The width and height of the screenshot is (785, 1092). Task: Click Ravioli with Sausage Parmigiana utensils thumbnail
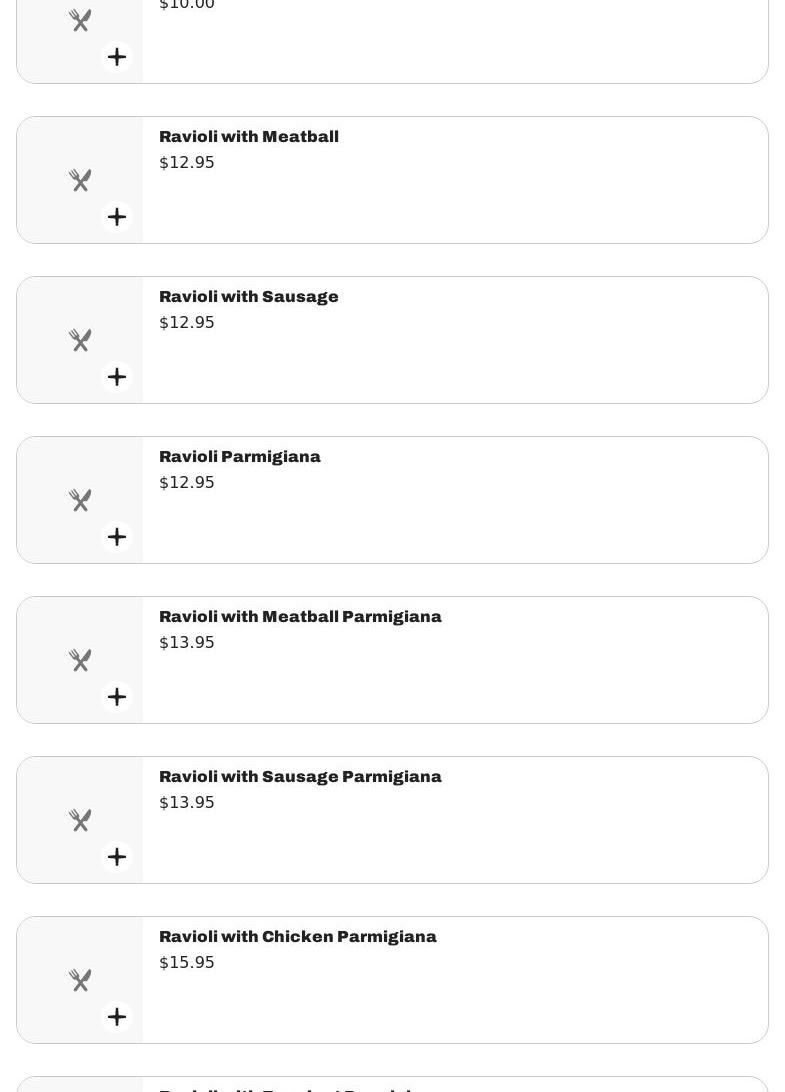(x=80, y=820)
